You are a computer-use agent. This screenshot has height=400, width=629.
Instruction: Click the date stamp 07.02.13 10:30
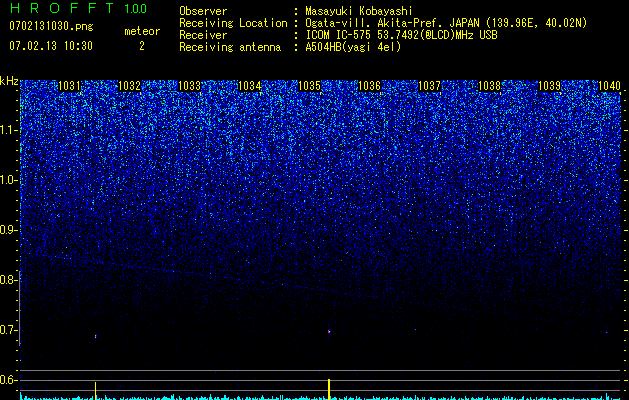(x=51, y=46)
